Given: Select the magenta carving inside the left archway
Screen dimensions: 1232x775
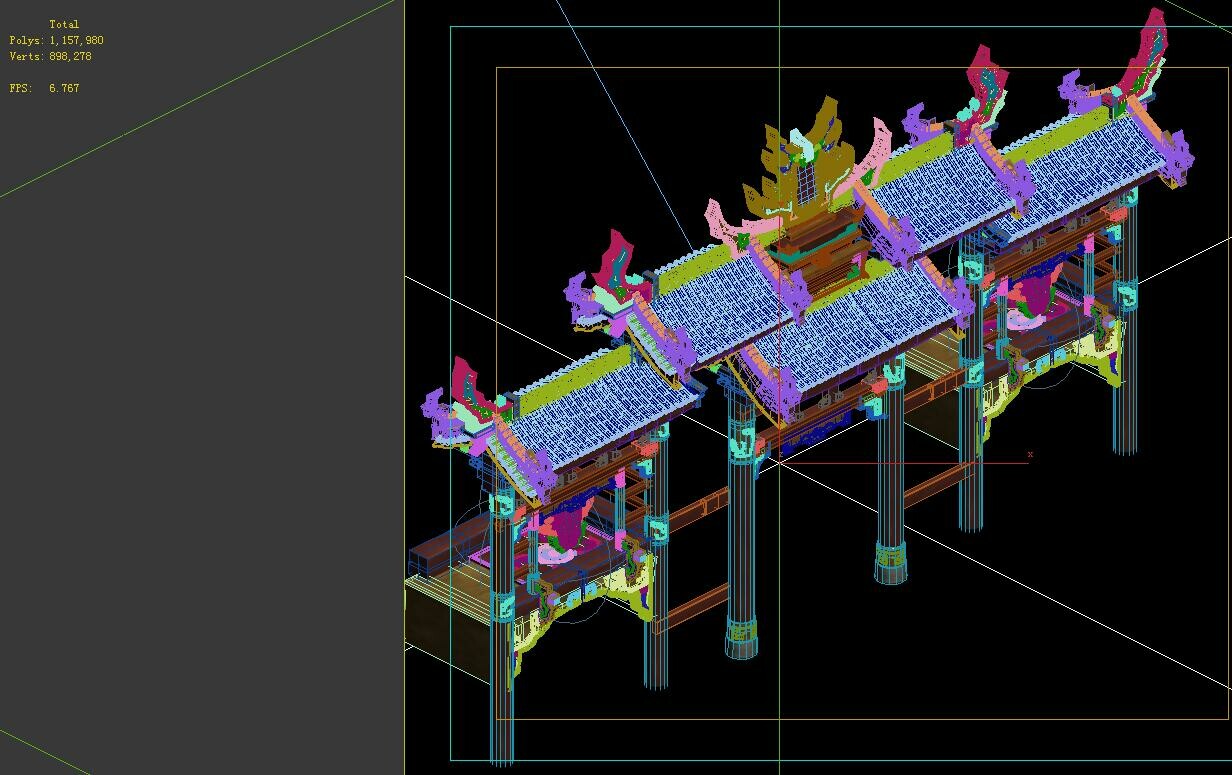Looking at the screenshot, I should pyautogui.click(x=565, y=530).
